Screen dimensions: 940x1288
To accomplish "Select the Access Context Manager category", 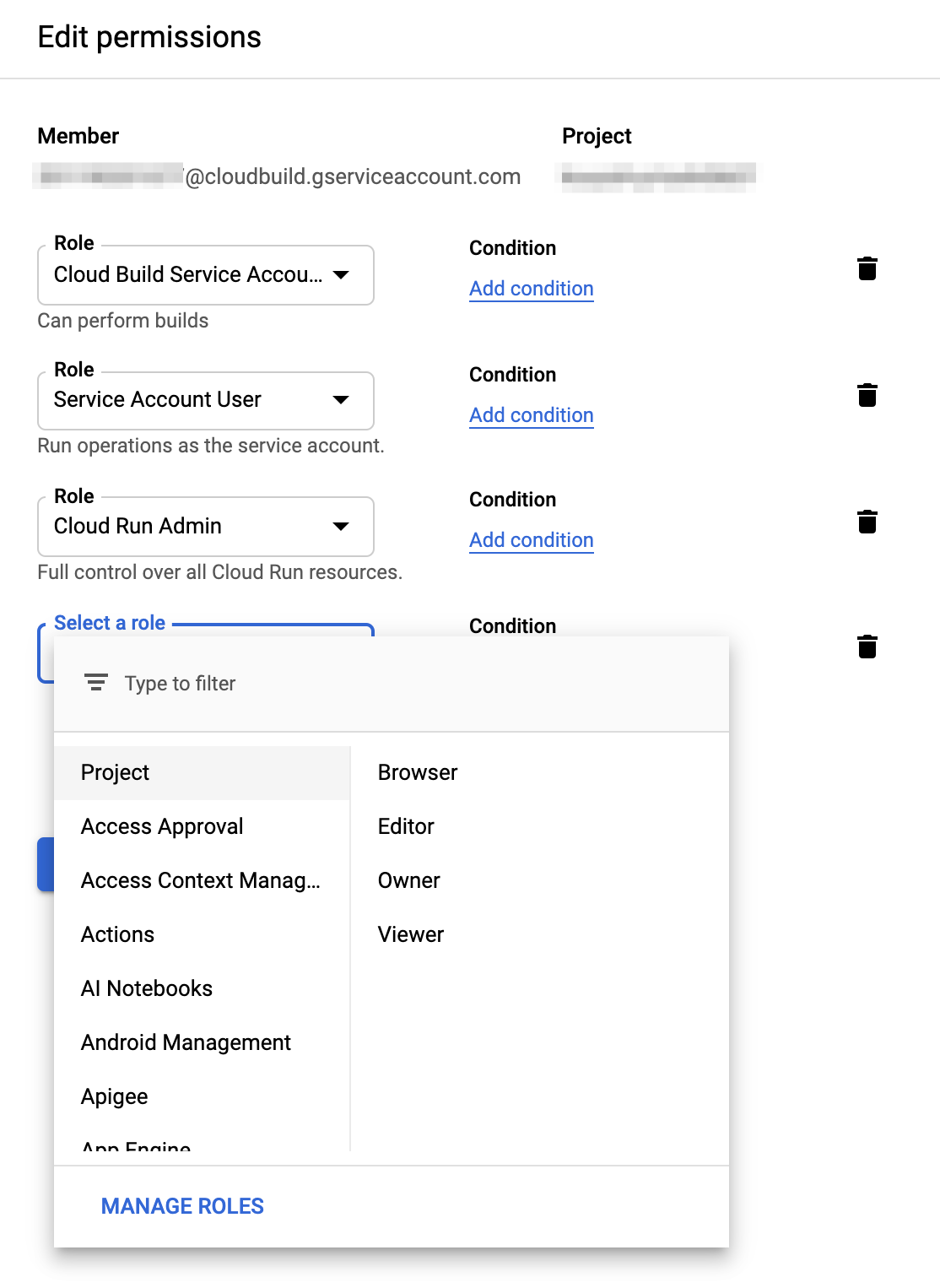I will [x=202, y=880].
